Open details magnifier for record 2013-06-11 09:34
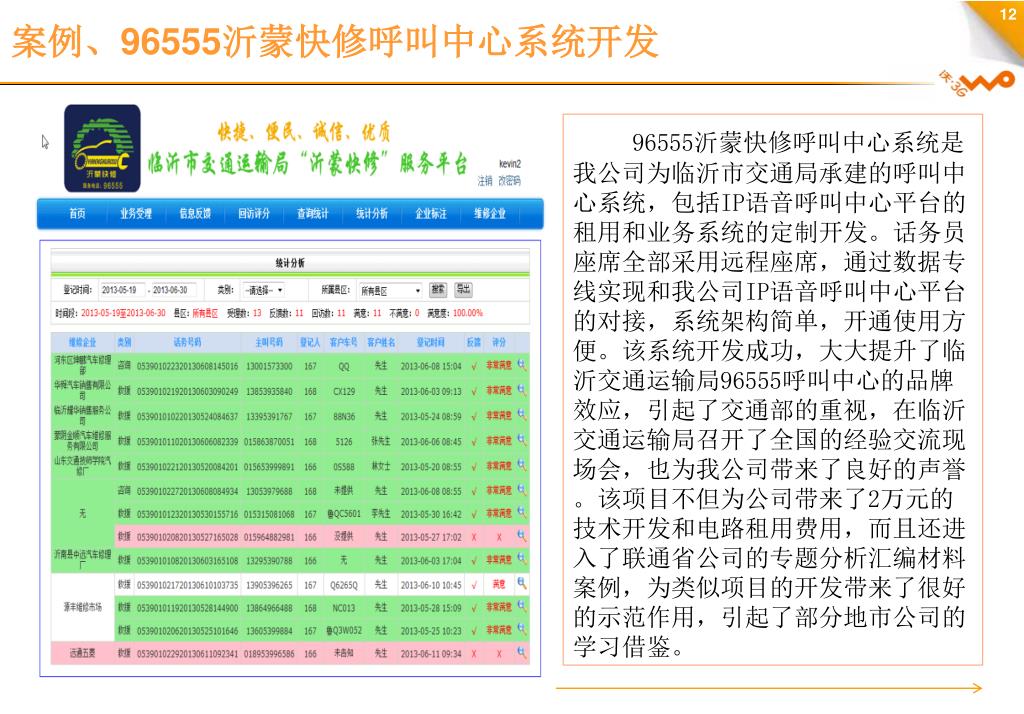The width and height of the screenshot is (1024, 714). pos(521,652)
